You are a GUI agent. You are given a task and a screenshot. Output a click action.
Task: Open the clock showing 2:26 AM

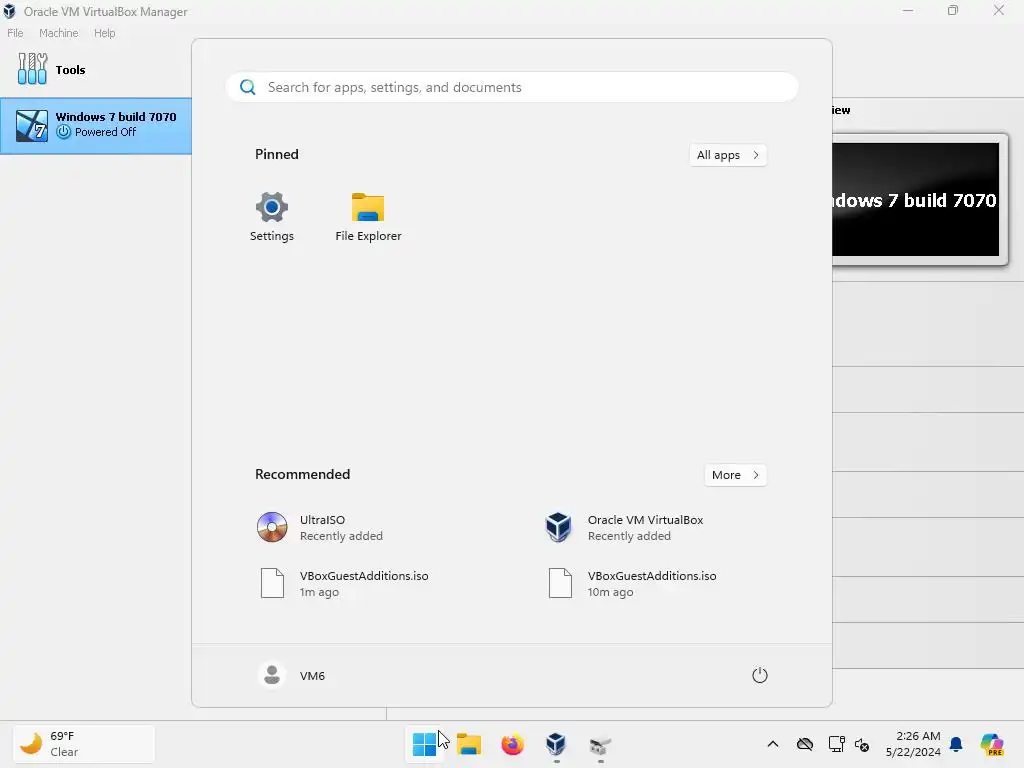[913, 744]
